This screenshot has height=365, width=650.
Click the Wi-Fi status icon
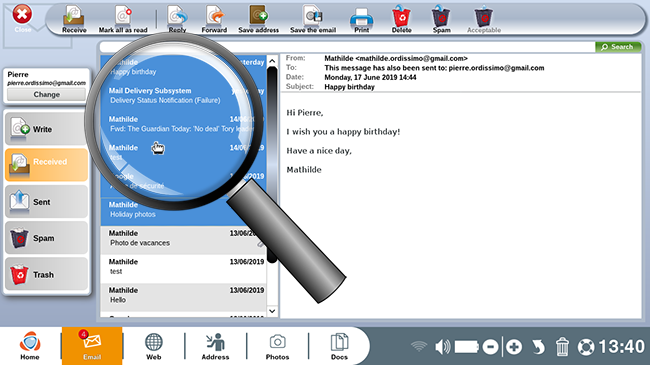coord(419,346)
